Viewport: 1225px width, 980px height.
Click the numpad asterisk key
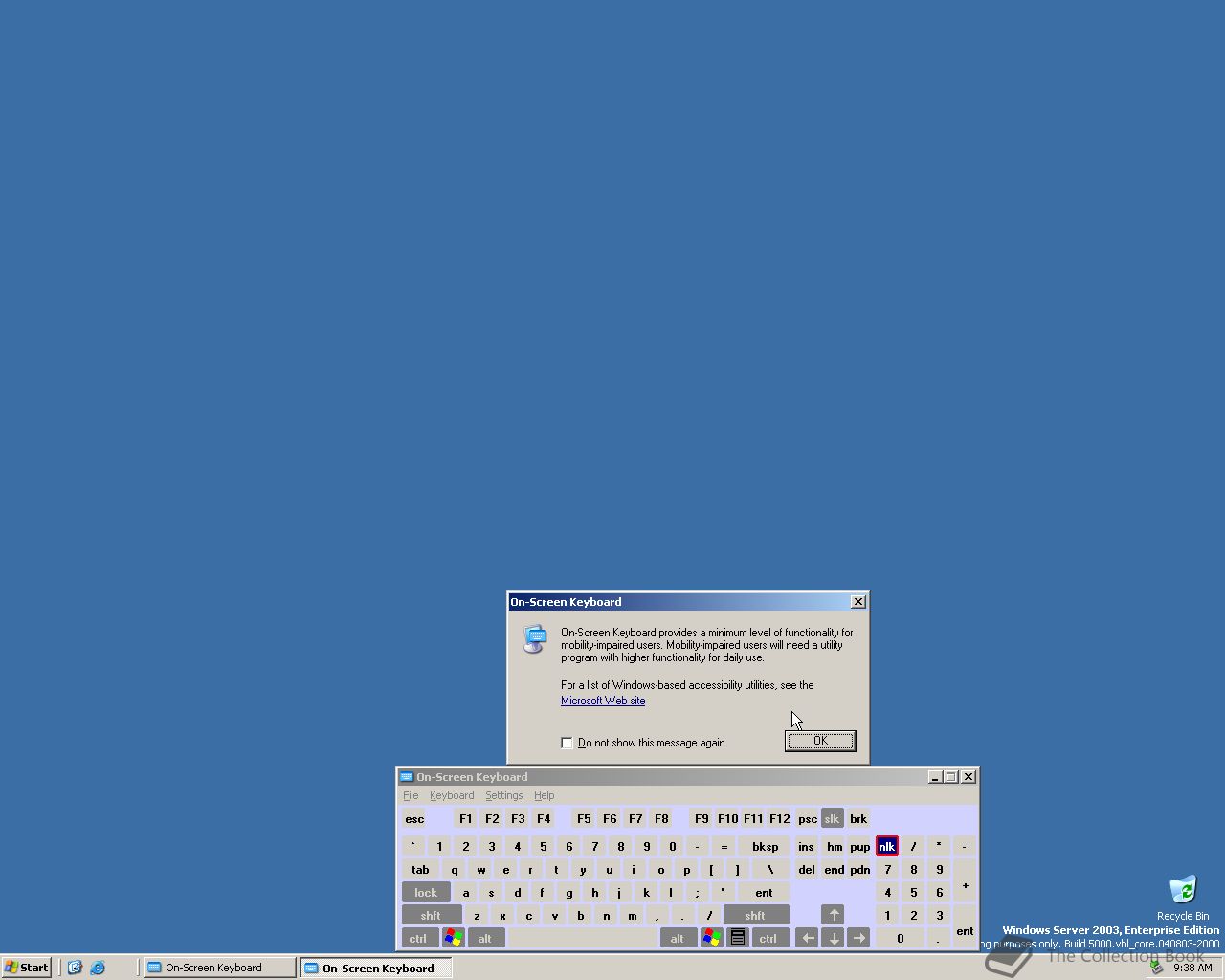[x=939, y=846]
